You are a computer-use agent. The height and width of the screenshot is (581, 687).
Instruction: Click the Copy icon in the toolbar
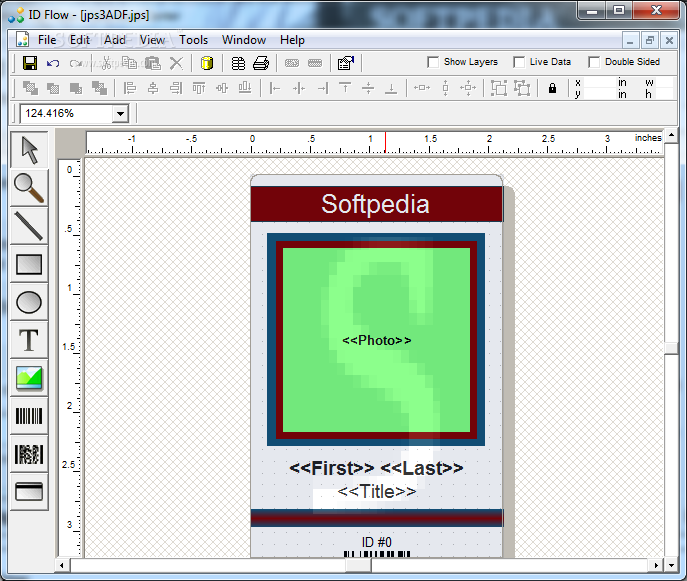[129, 63]
